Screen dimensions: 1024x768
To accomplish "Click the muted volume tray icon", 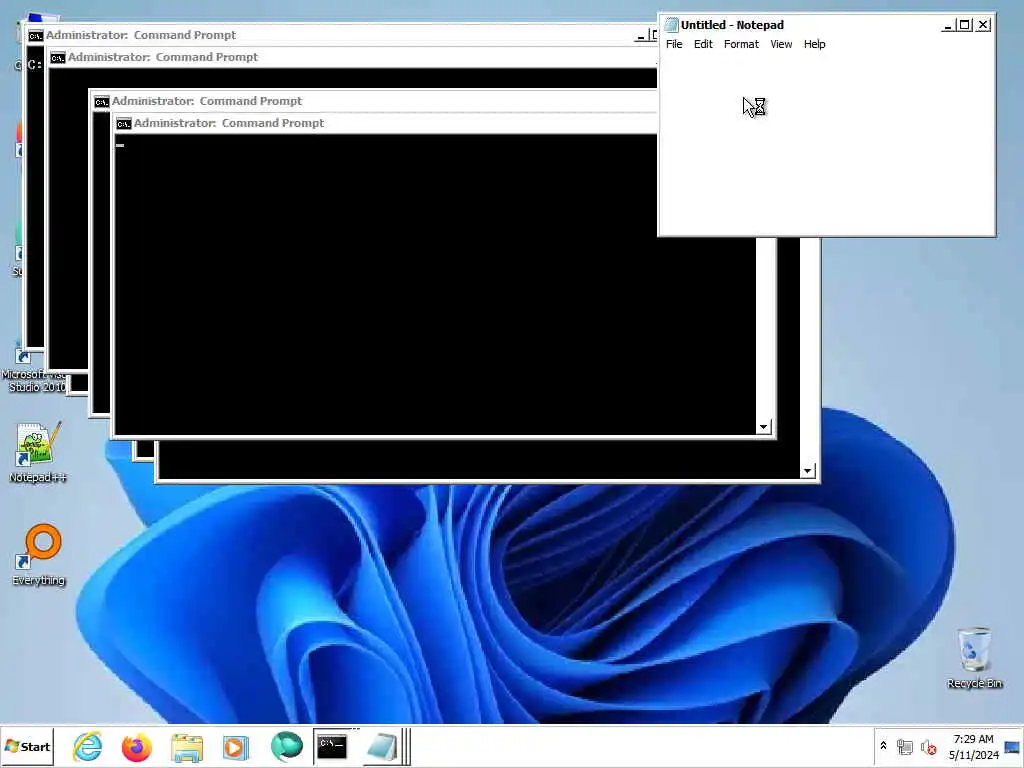I will coord(928,747).
